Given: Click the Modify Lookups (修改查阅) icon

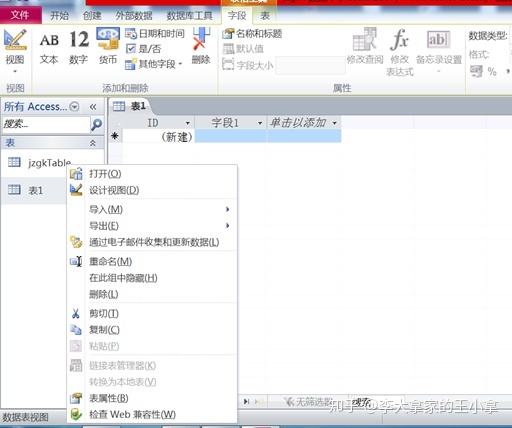Looking at the screenshot, I should coord(365,40).
